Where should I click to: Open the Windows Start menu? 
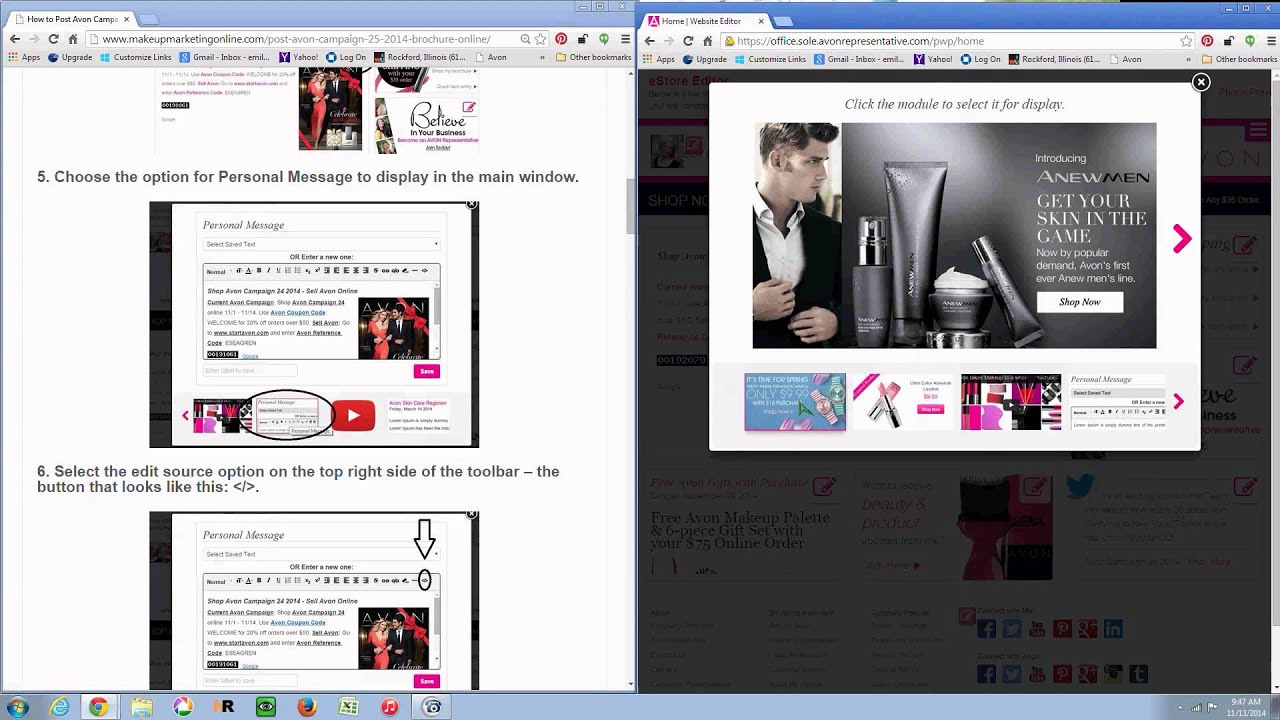click(x=18, y=707)
